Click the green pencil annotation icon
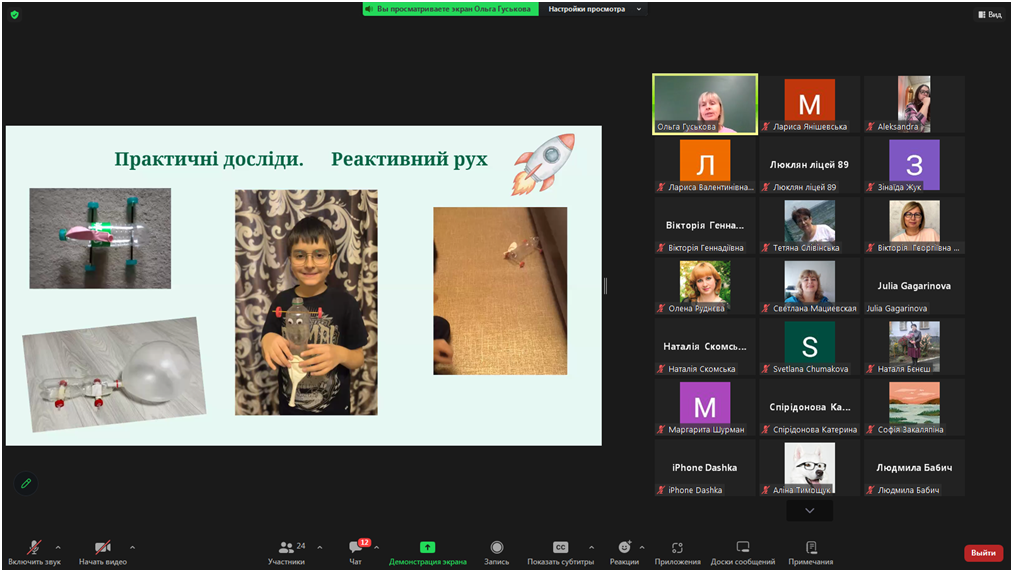The image size is (1013, 572). pos(26,483)
